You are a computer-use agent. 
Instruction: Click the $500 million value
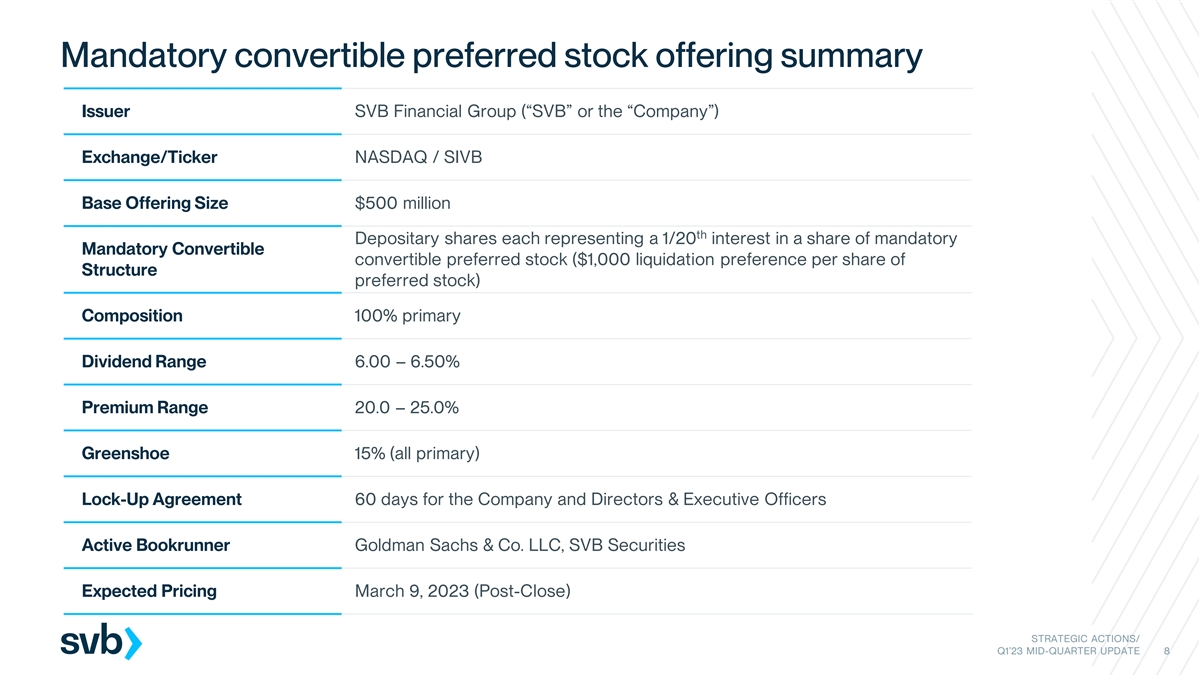tap(402, 203)
